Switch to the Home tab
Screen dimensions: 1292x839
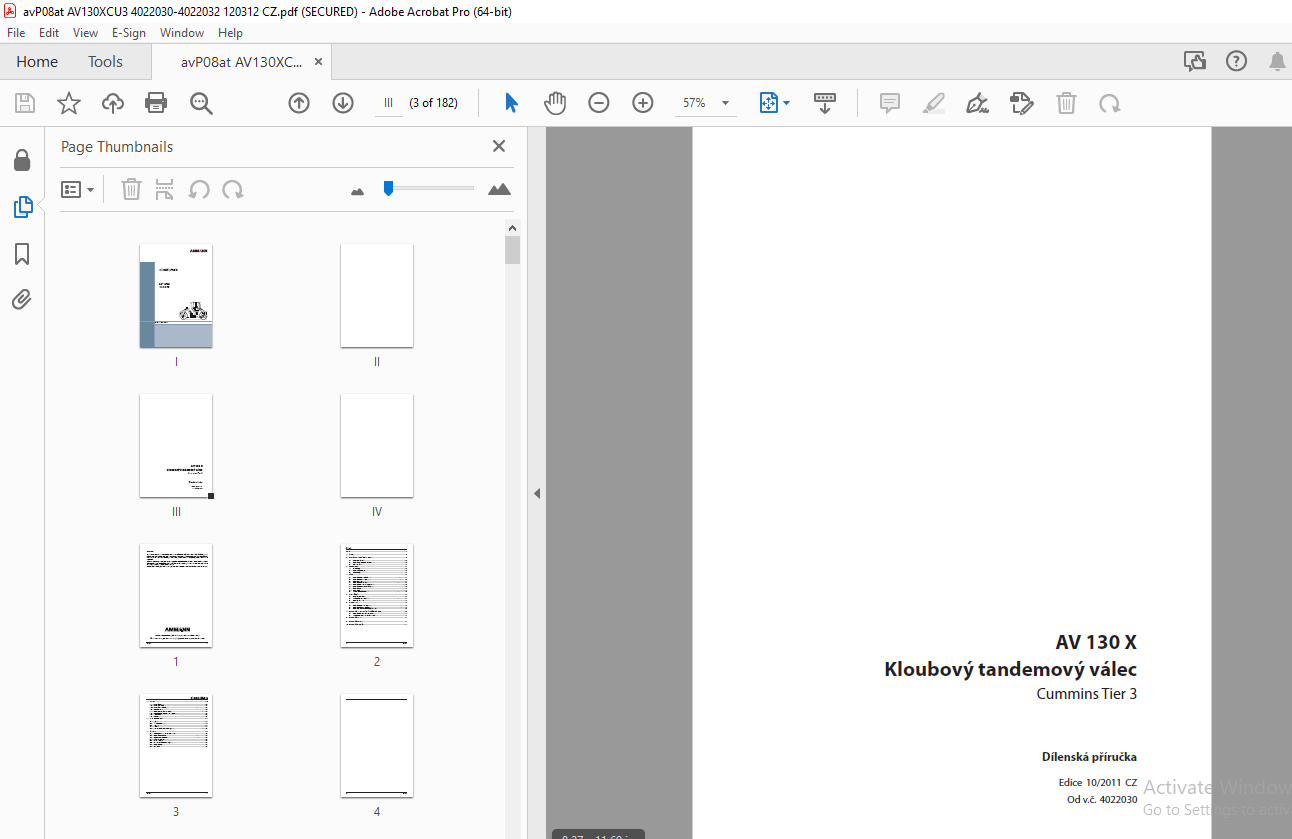coord(37,62)
